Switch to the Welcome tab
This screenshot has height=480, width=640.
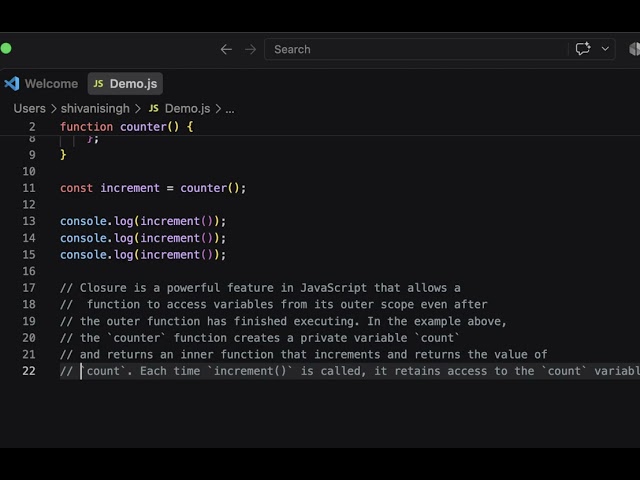(x=42, y=84)
